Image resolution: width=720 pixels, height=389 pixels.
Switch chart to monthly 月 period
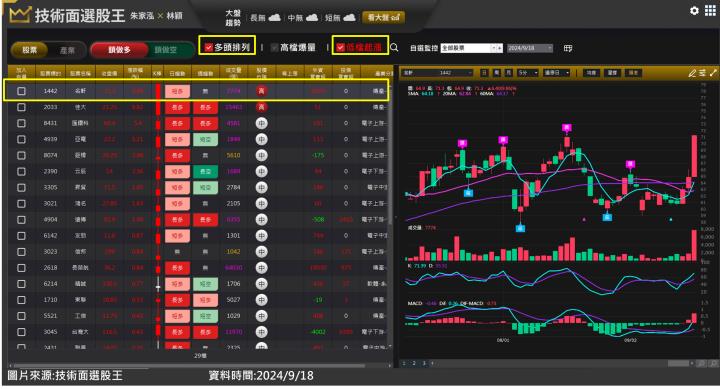tap(509, 73)
